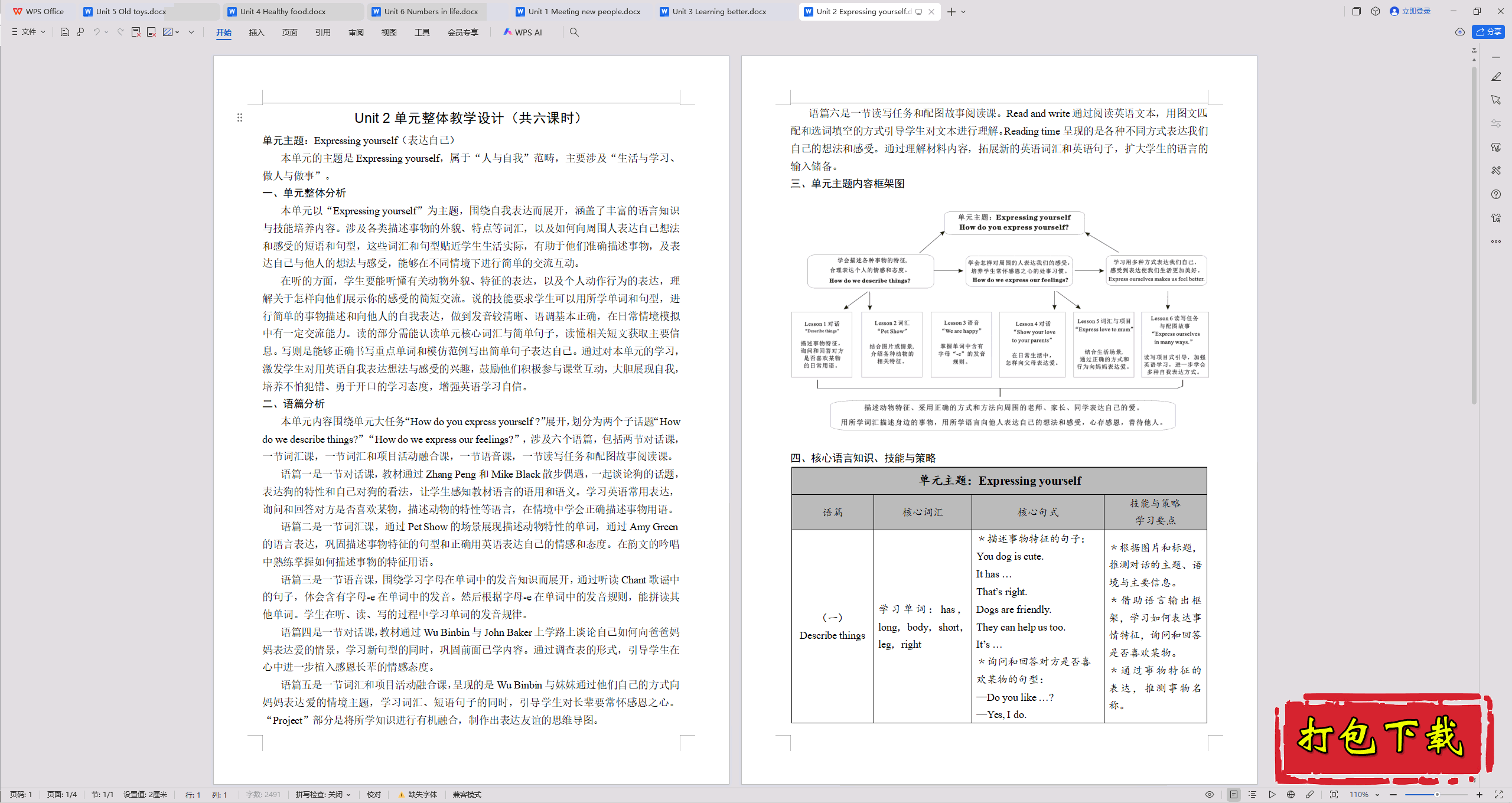Screen dimensions: 1512x803
Task: Switch to Unit 5 Old toys.docx tab
Action: coord(148,11)
